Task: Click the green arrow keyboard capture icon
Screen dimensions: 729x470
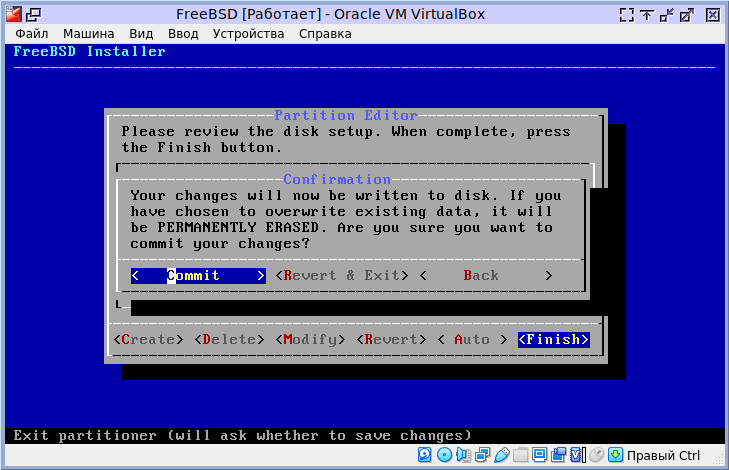Action: pos(615,455)
